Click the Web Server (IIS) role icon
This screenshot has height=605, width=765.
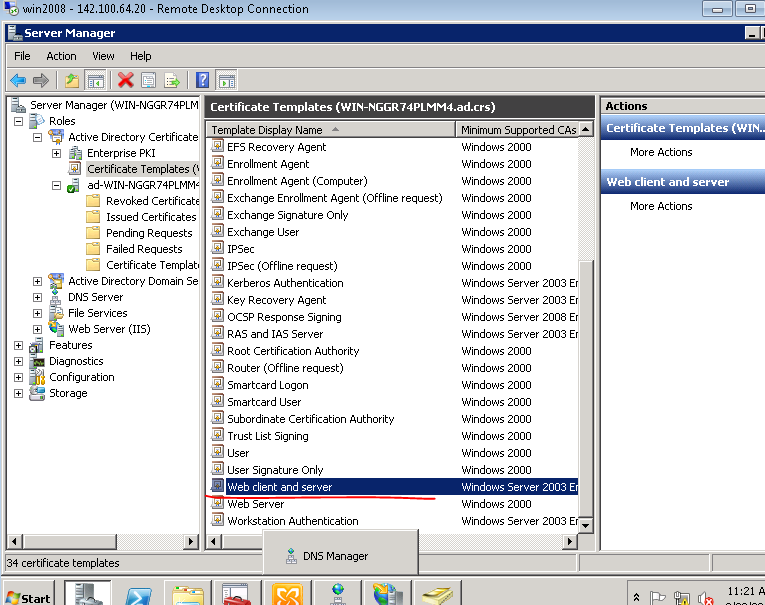[x=56, y=329]
